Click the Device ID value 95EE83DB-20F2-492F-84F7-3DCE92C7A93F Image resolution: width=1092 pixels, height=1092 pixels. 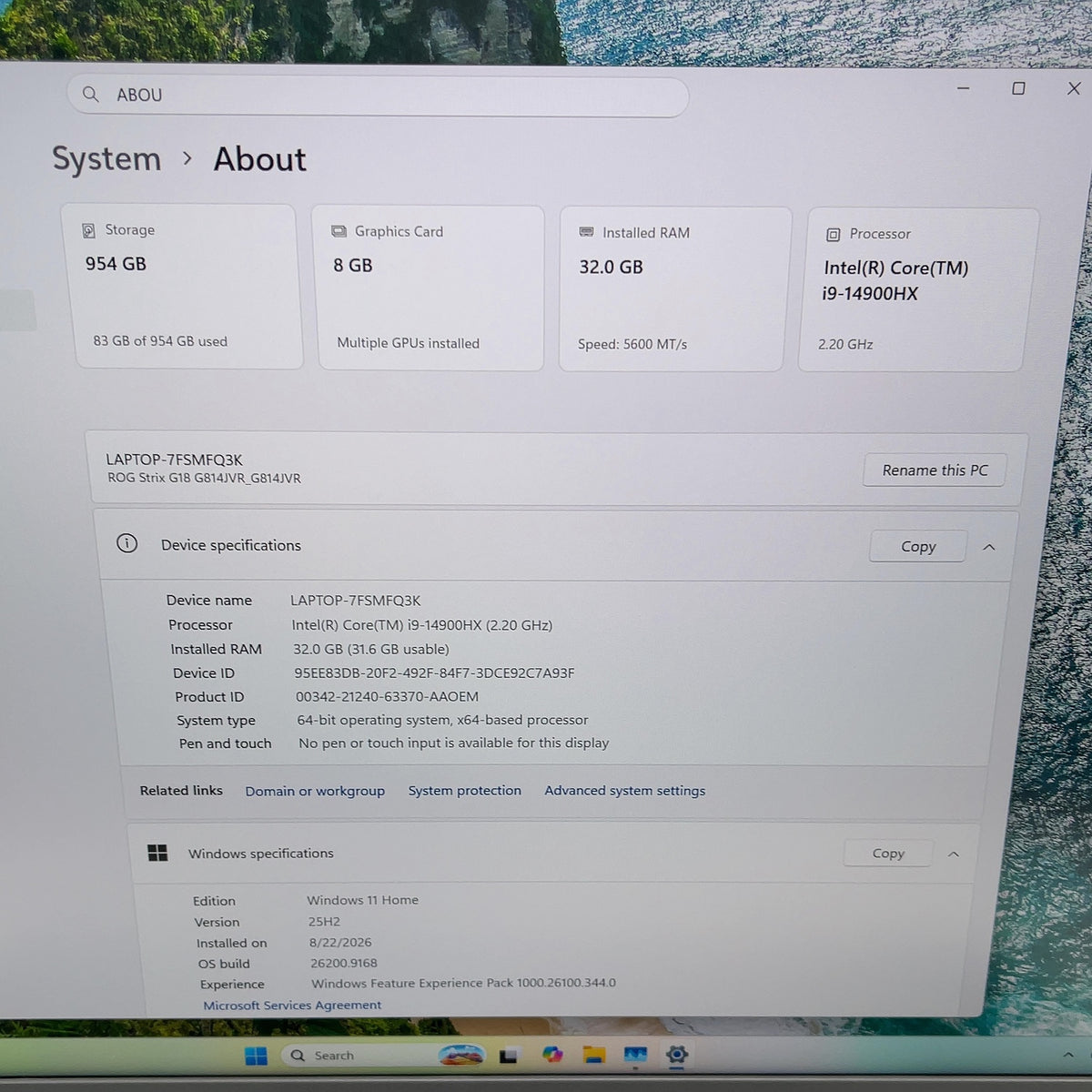point(434,672)
